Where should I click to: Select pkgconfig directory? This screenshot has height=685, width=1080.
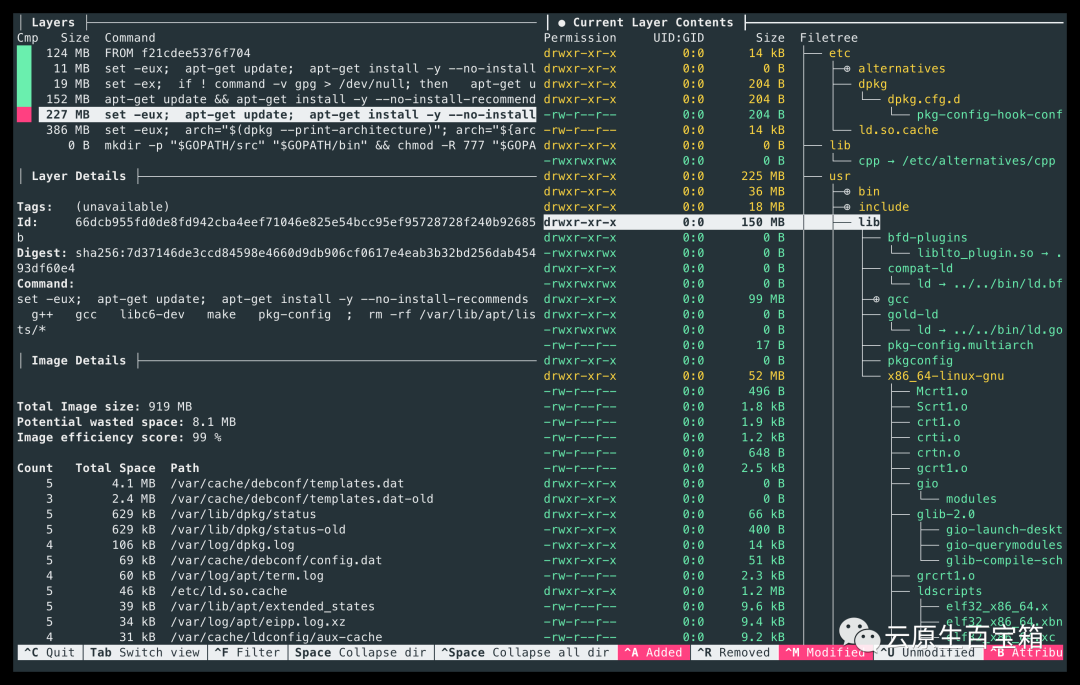(920, 361)
